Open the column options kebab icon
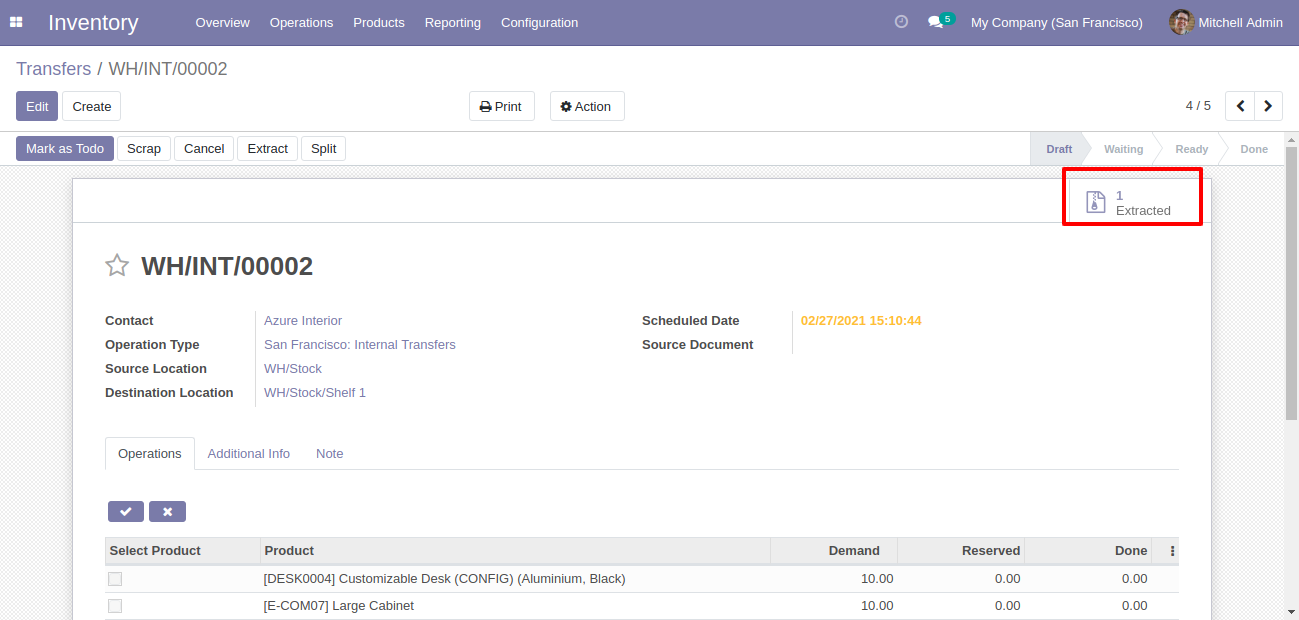Viewport: 1299px width, 620px height. (1172, 550)
